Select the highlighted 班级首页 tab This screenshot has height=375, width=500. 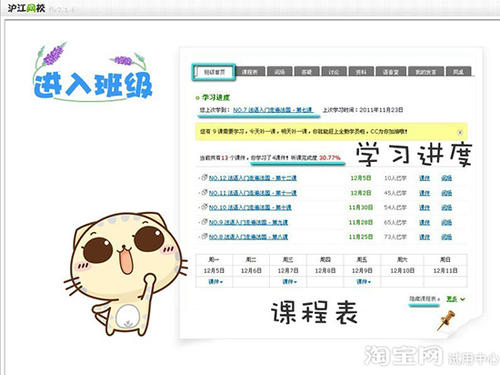click(x=214, y=72)
